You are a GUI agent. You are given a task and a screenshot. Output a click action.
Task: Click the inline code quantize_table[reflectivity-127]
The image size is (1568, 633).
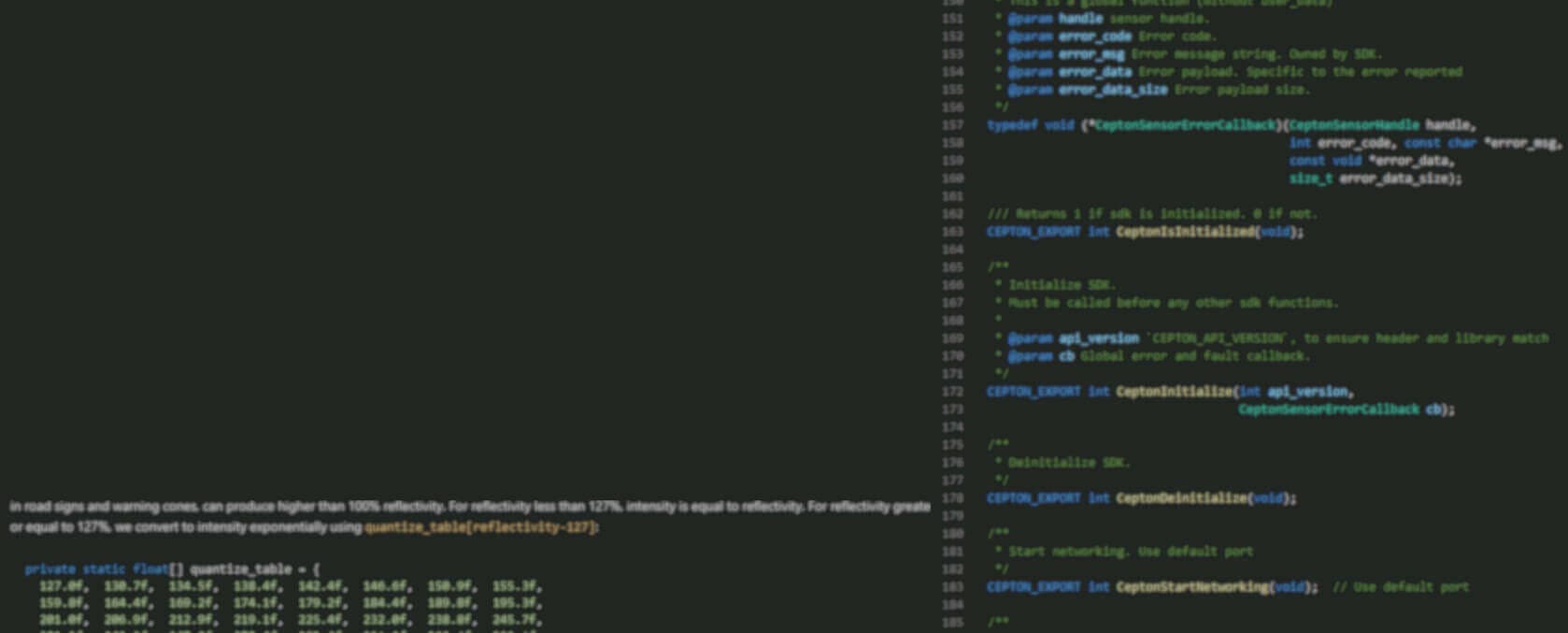tap(479, 527)
